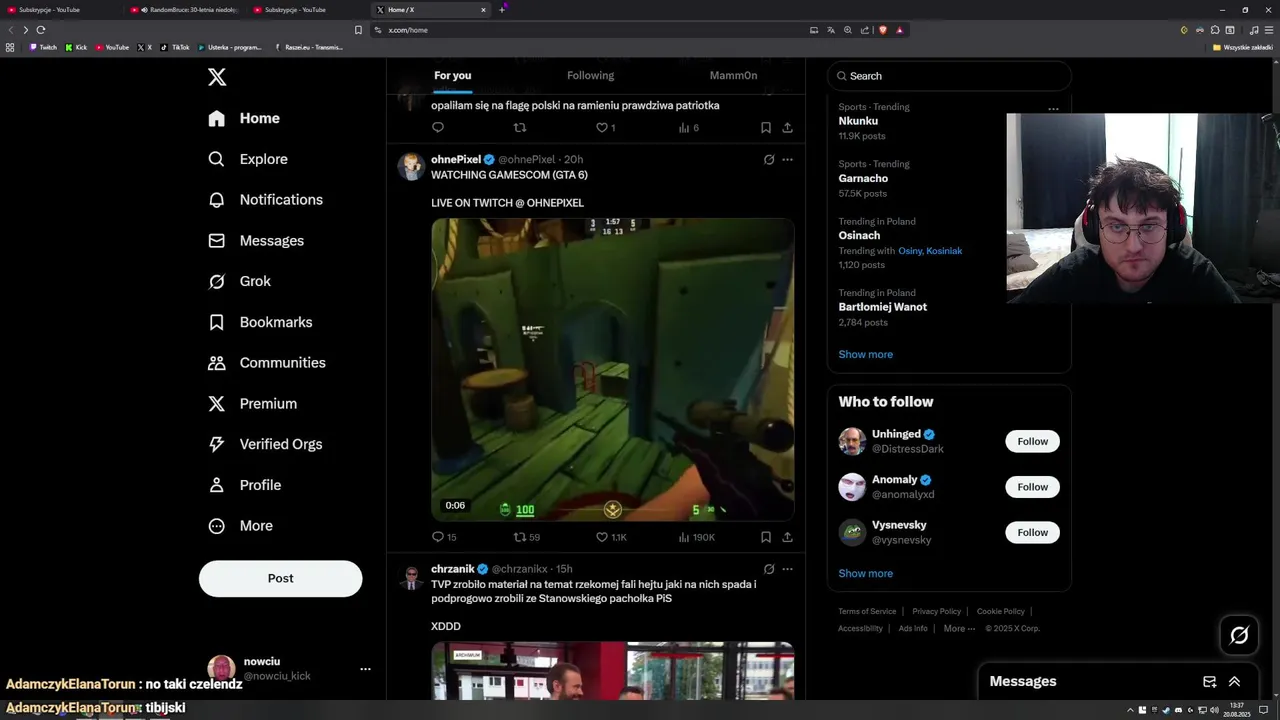
Task: Open the More menu in sidebar
Action: click(x=241, y=526)
